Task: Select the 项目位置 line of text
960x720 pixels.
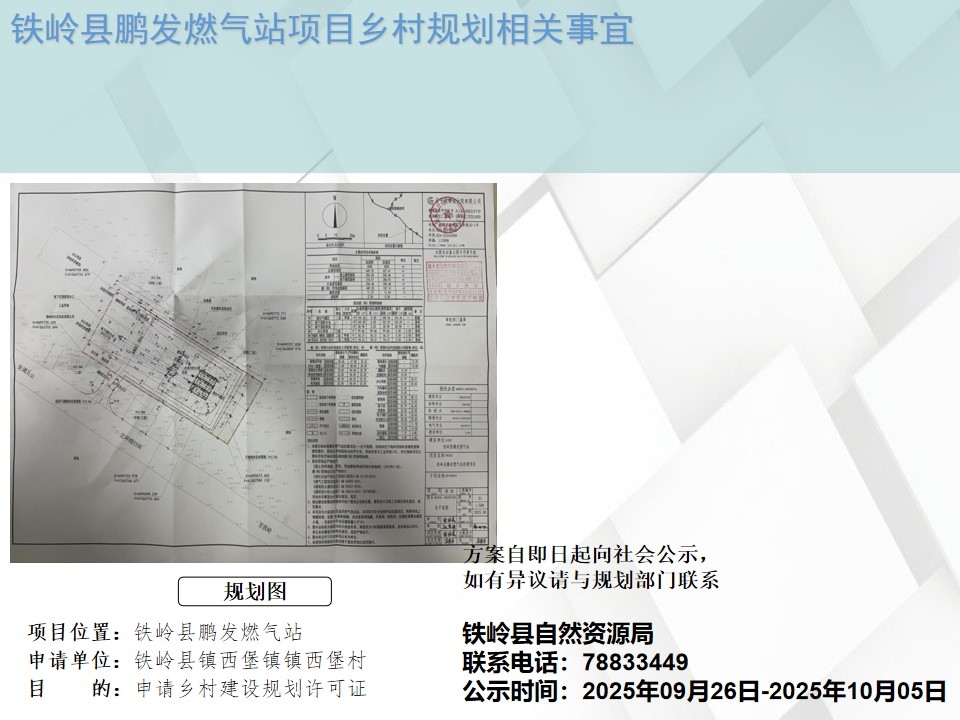Action: [164, 633]
